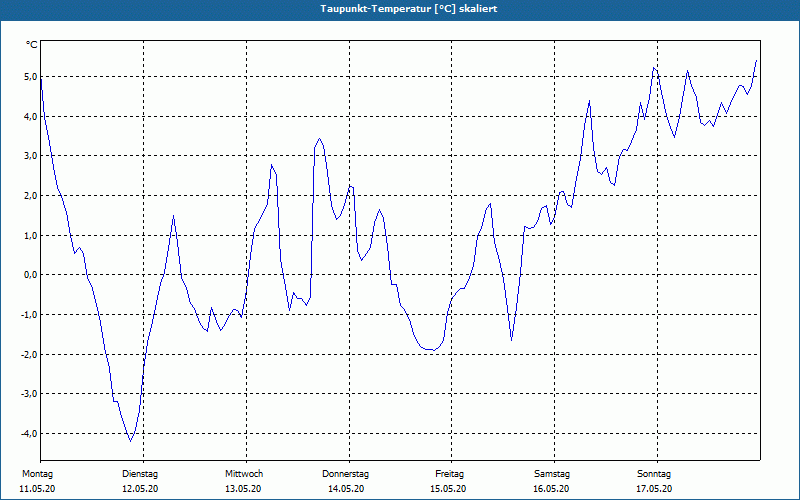
Task: Click the 5,0 y-axis value
Action: pyautogui.click(x=30, y=77)
